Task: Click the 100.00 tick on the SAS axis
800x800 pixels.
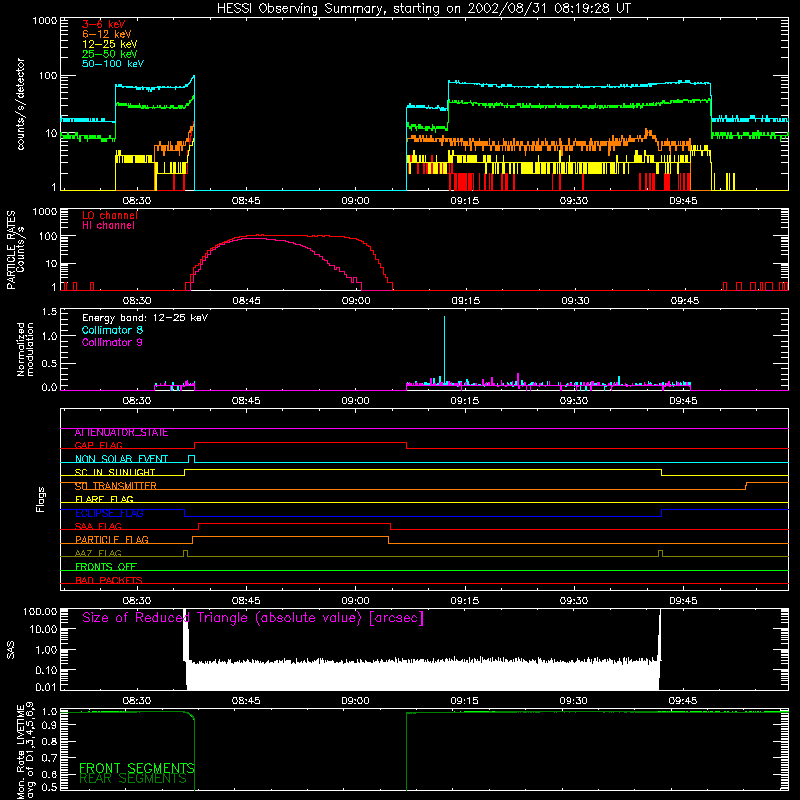Action: click(40, 612)
